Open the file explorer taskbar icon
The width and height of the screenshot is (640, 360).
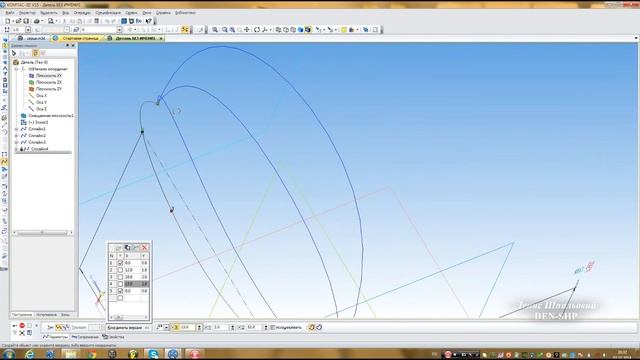[x=71, y=354]
